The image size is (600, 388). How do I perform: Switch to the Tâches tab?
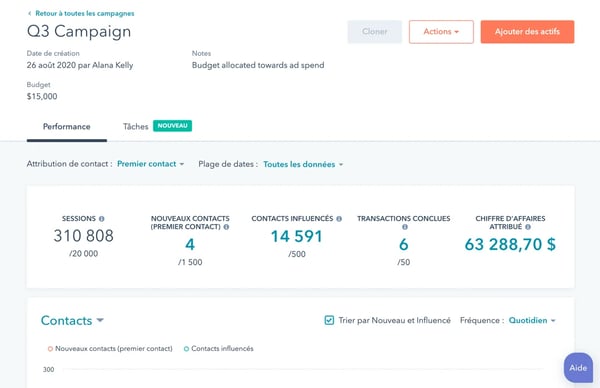coord(135,127)
